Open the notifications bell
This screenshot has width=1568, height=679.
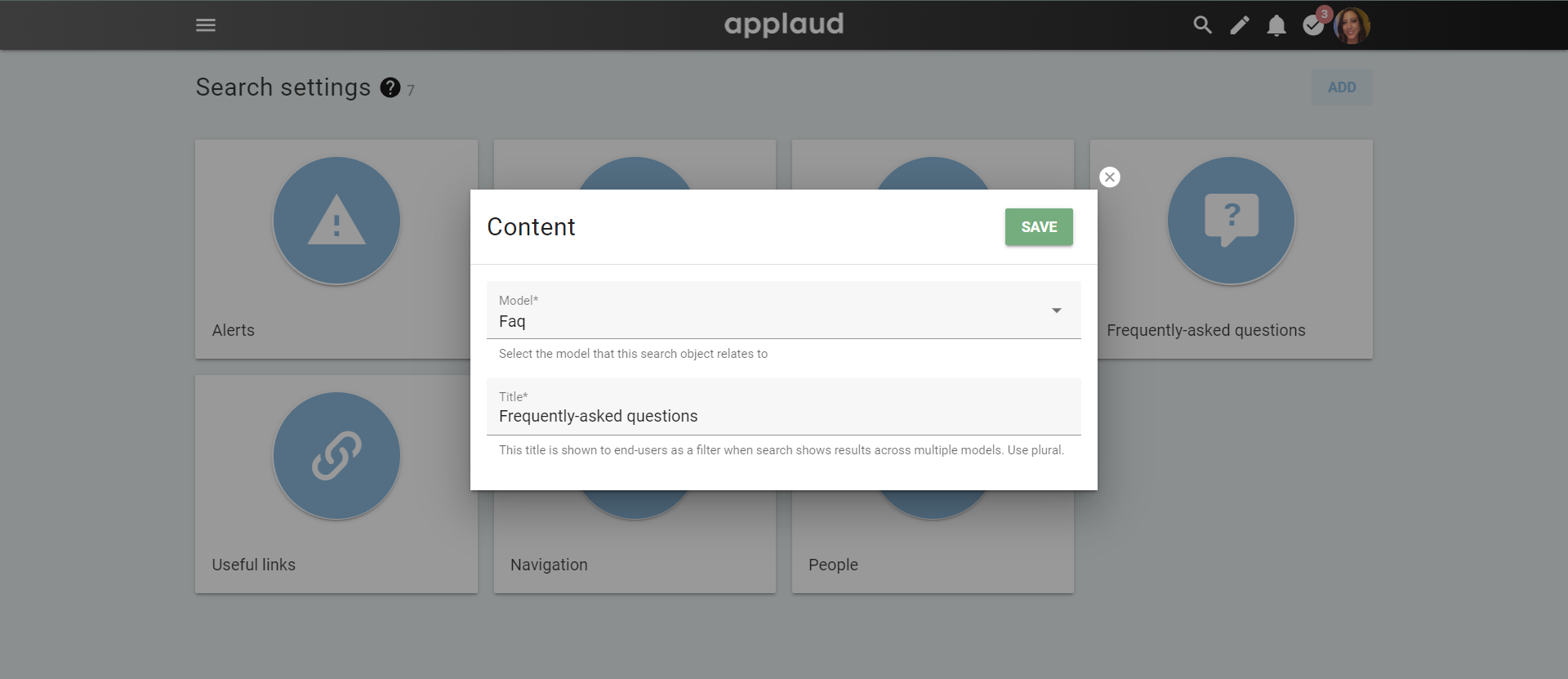1276,25
